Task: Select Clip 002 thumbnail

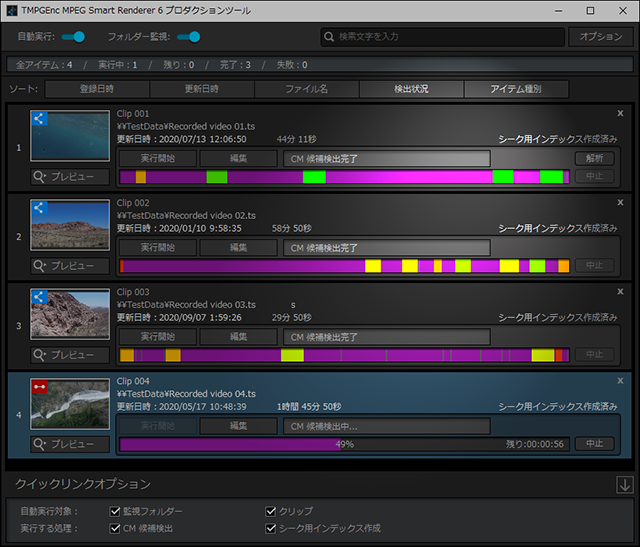Action: pyautogui.click(x=70, y=225)
